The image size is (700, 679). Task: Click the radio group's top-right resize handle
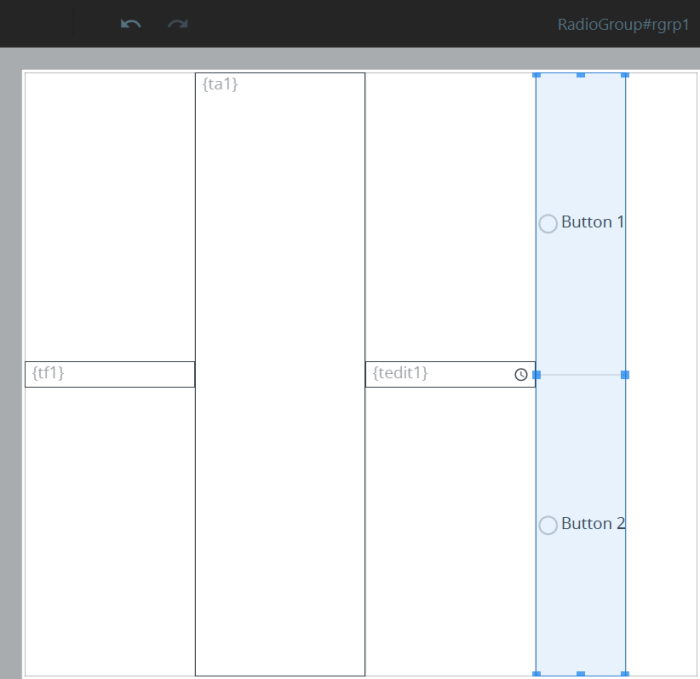pyautogui.click(x=625, y=74)
